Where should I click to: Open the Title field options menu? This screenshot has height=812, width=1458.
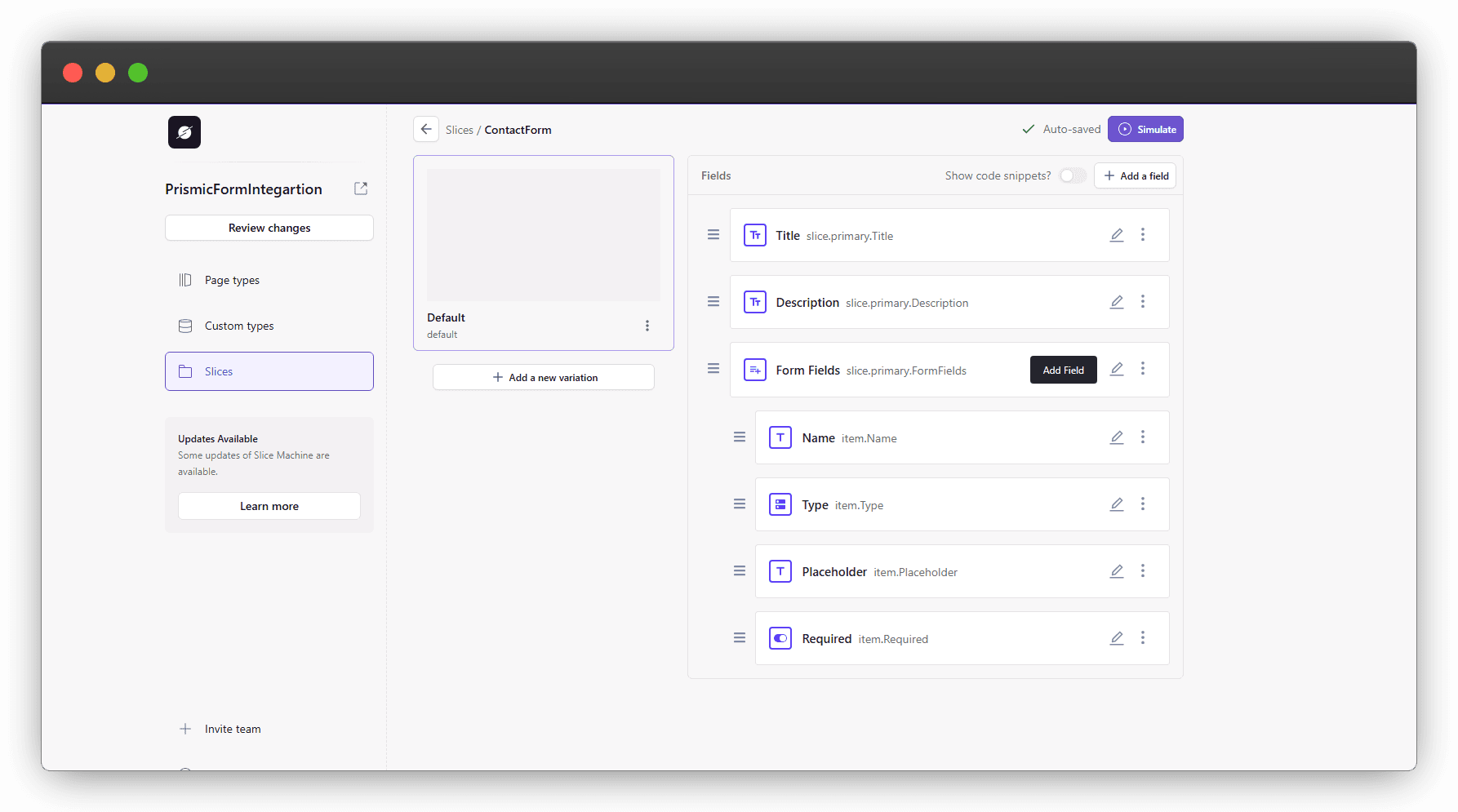[1143, 235]
